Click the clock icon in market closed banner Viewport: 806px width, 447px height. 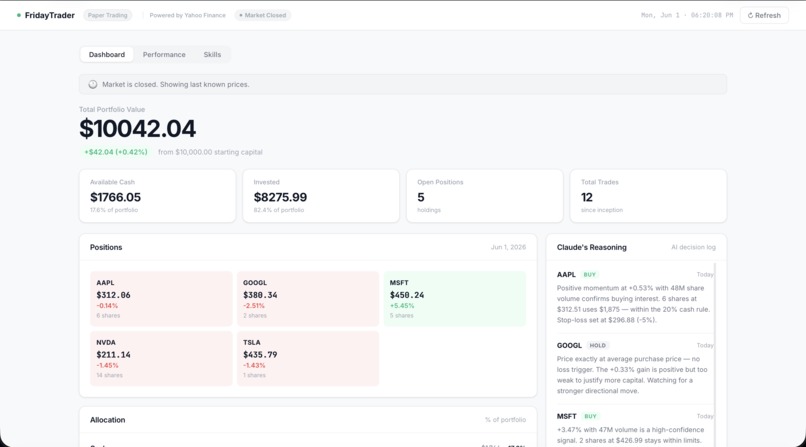pyautogui.click(x=93, y=84)
